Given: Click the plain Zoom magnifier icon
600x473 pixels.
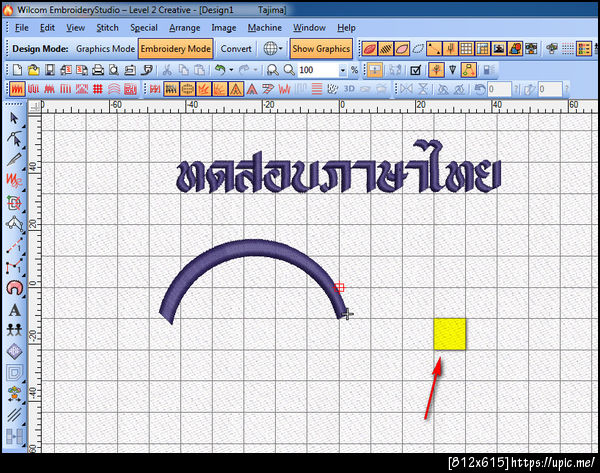Looking at the screenshot, I should click(x=289, y=70).
